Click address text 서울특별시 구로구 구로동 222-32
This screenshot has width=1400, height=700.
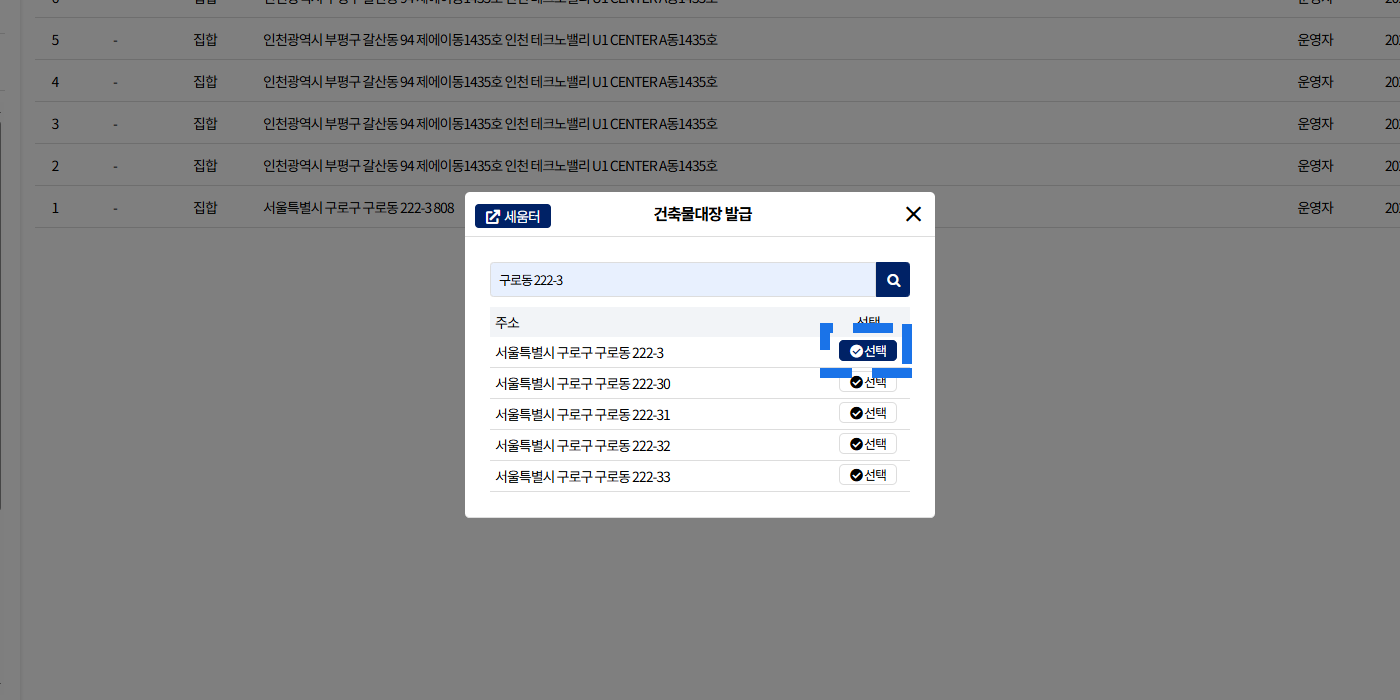(x=582, y=446)
